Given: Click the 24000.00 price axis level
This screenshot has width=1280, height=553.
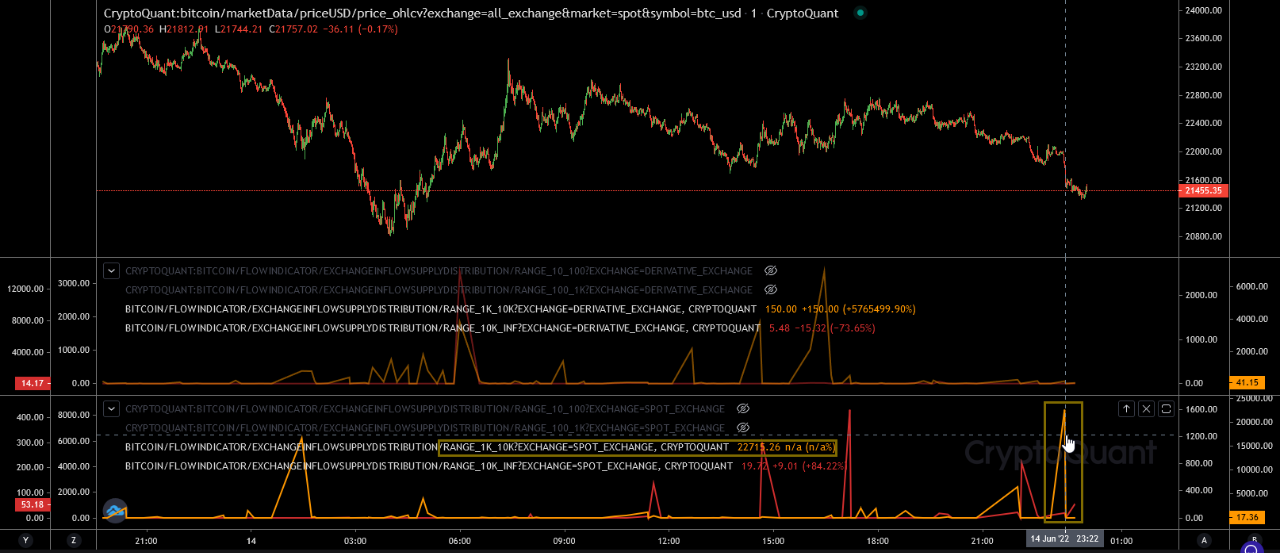Looking at the screenshot, I should click(1203, 10).
